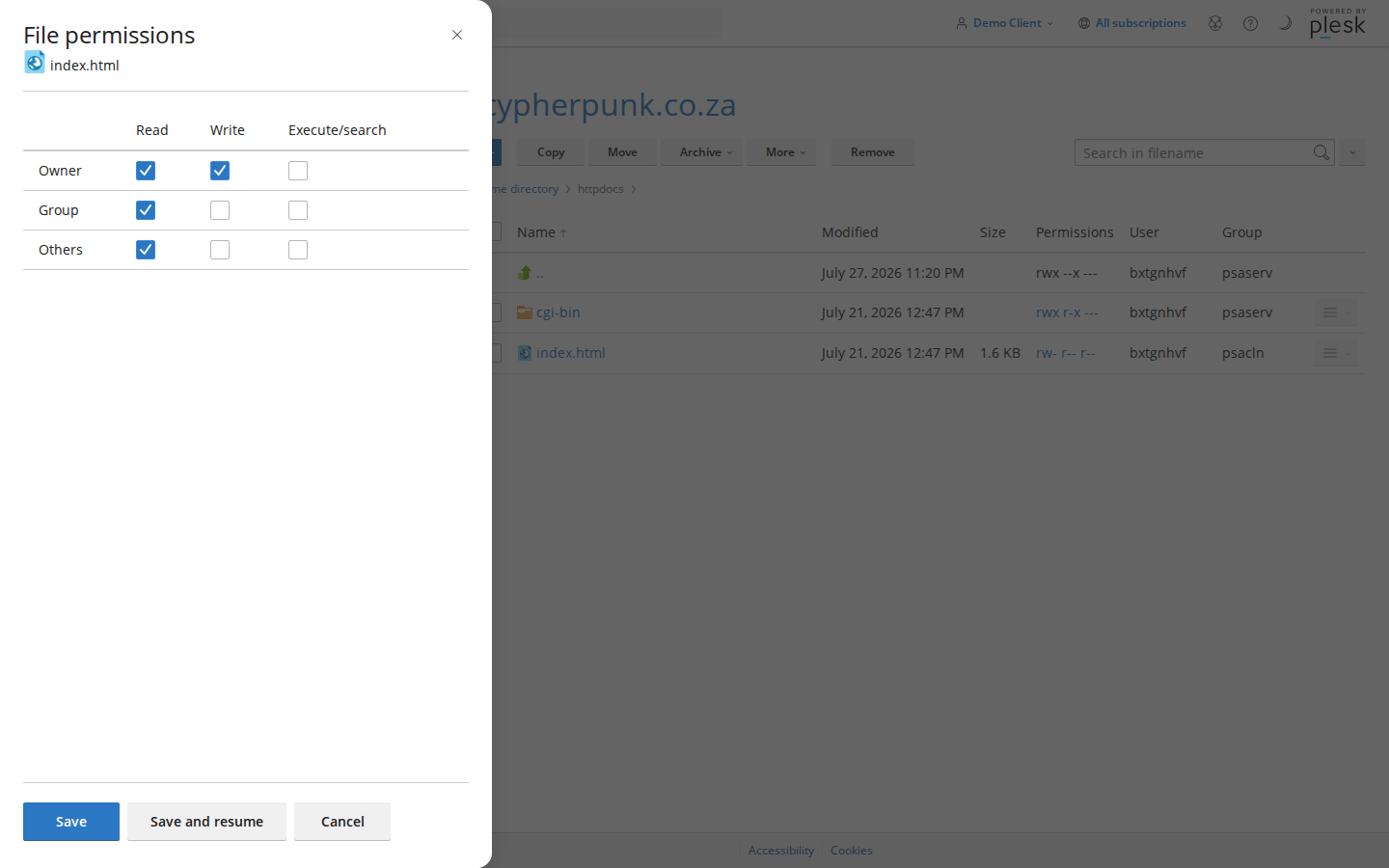Save the file permissions
This screenshot has height=868, width=1389.
[71, 822]
